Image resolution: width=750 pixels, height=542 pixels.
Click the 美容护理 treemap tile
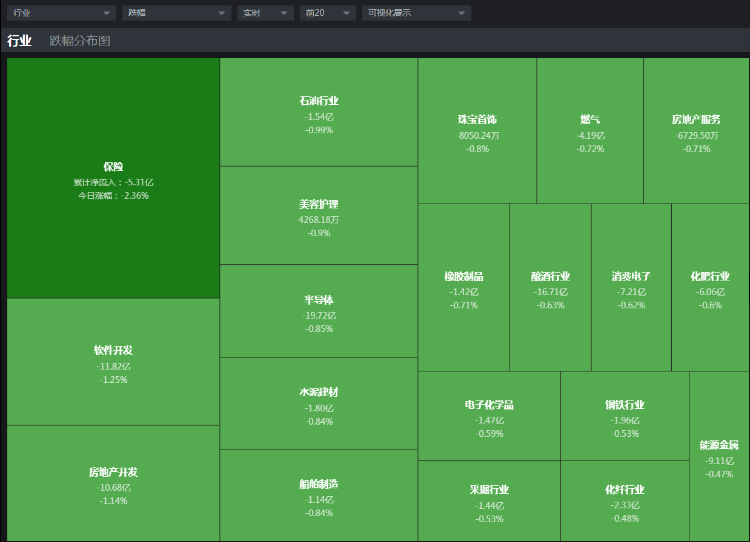pyautogui.click(x=319, y=215)
